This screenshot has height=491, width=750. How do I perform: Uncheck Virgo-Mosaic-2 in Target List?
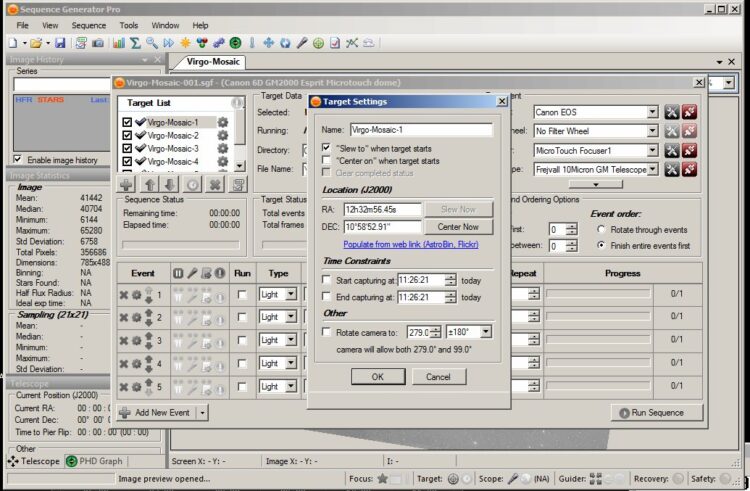pos(127,135)
